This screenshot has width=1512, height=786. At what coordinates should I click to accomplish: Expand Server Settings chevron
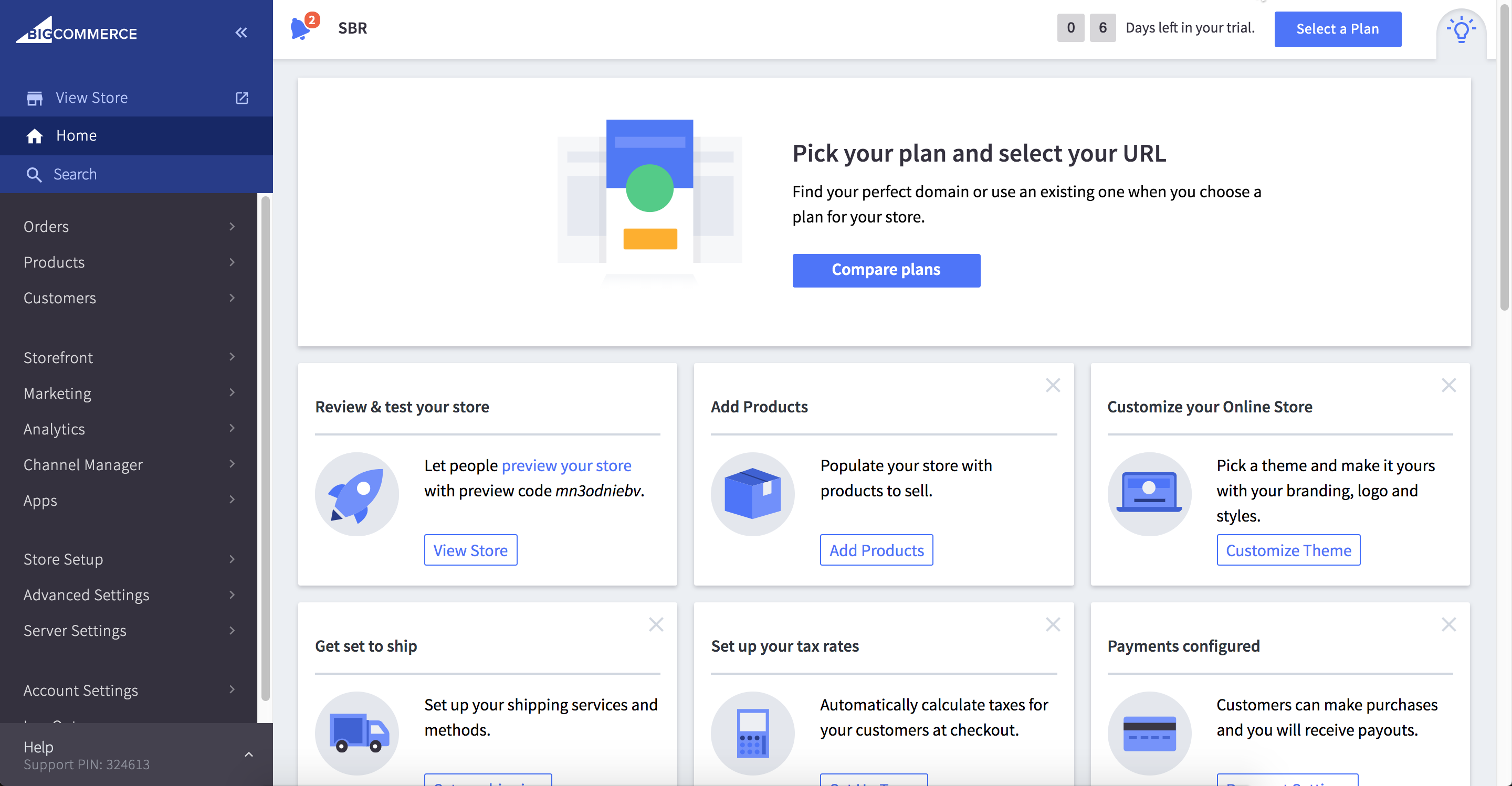233,631
